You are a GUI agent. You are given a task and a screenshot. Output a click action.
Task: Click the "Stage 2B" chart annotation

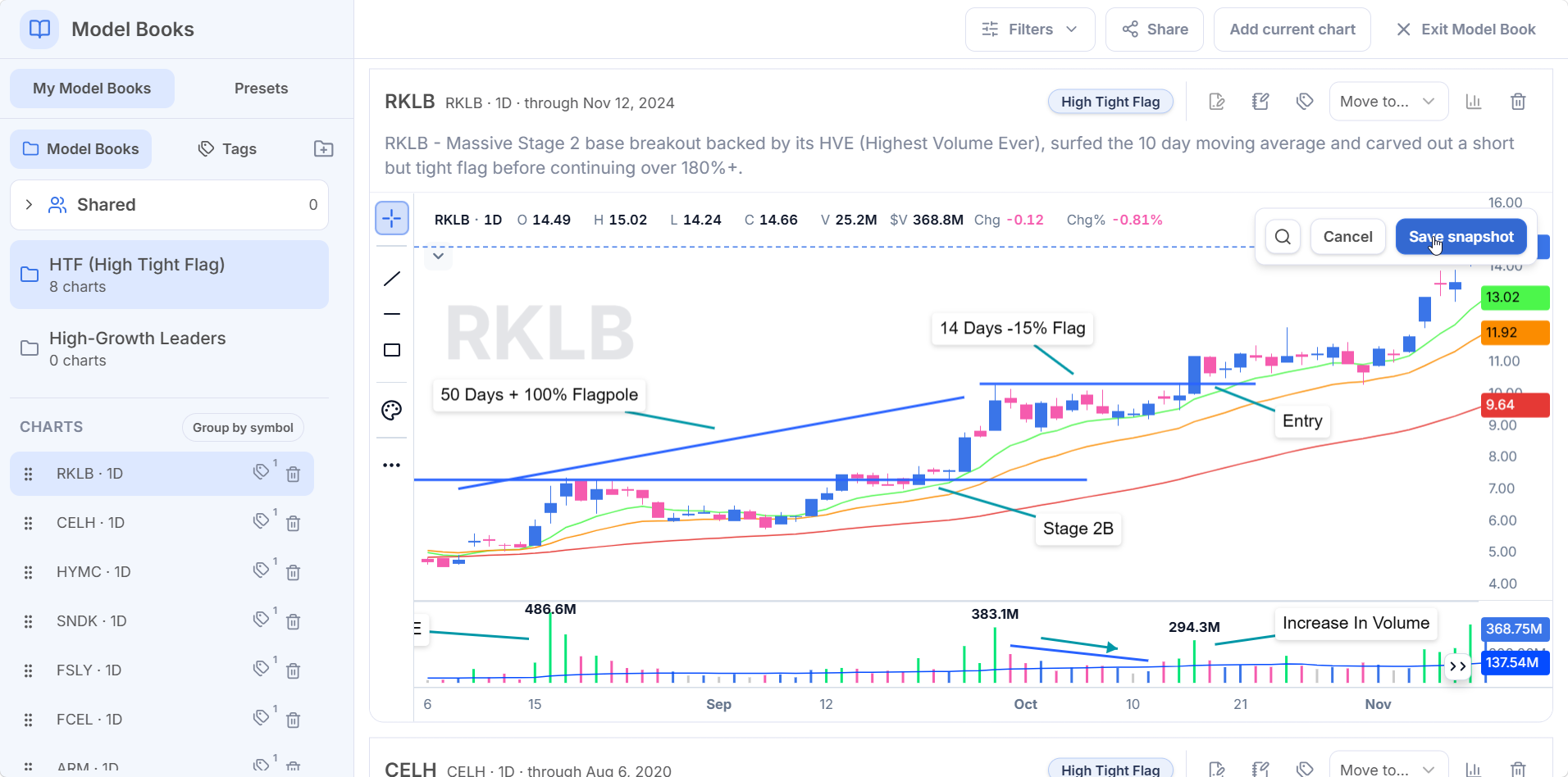1078,529
